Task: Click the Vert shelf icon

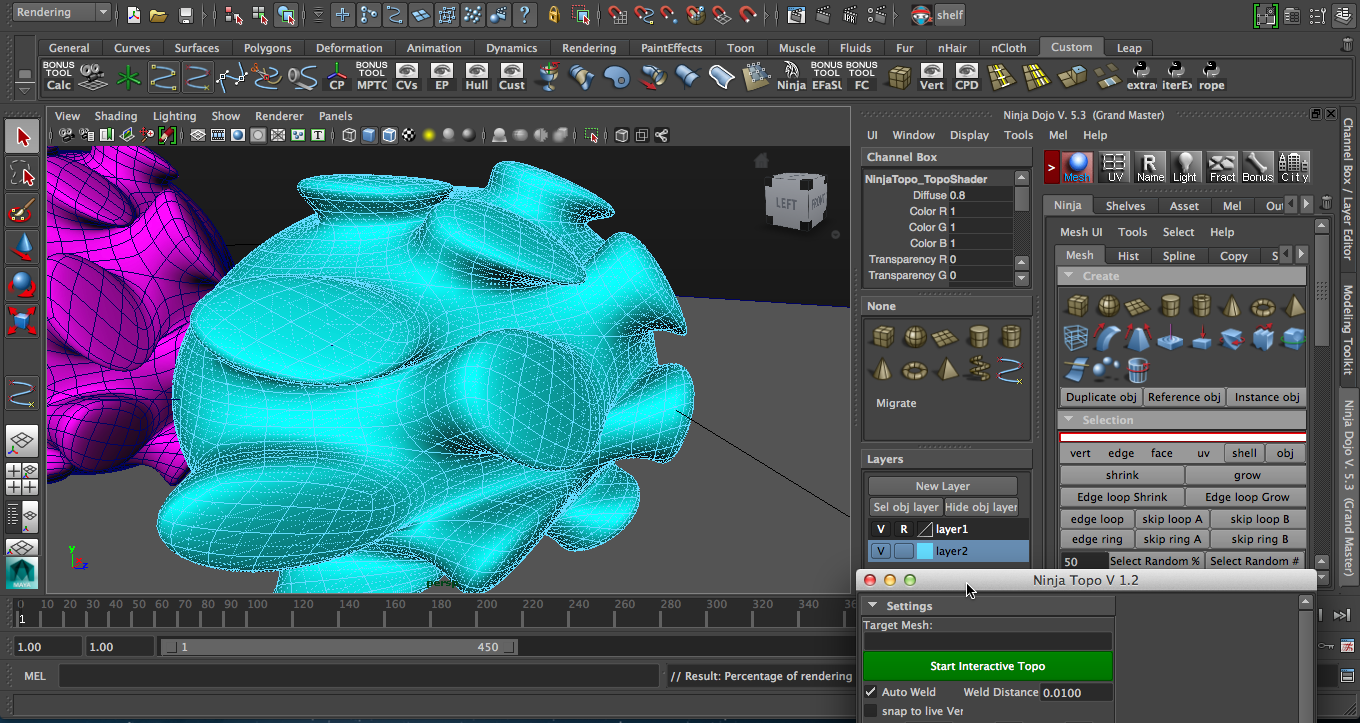Action: (932, 76)
